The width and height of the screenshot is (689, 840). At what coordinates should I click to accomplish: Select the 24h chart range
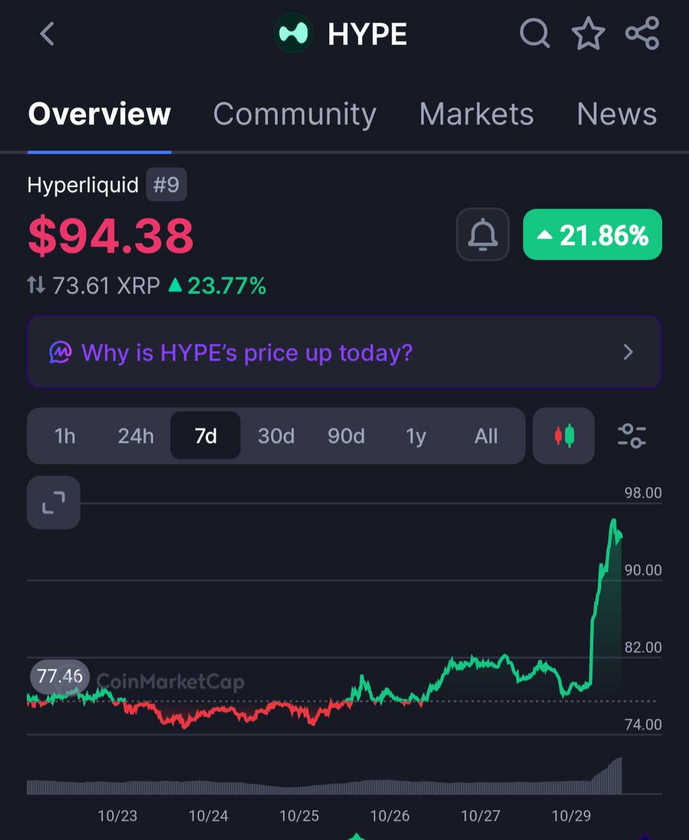136,436
